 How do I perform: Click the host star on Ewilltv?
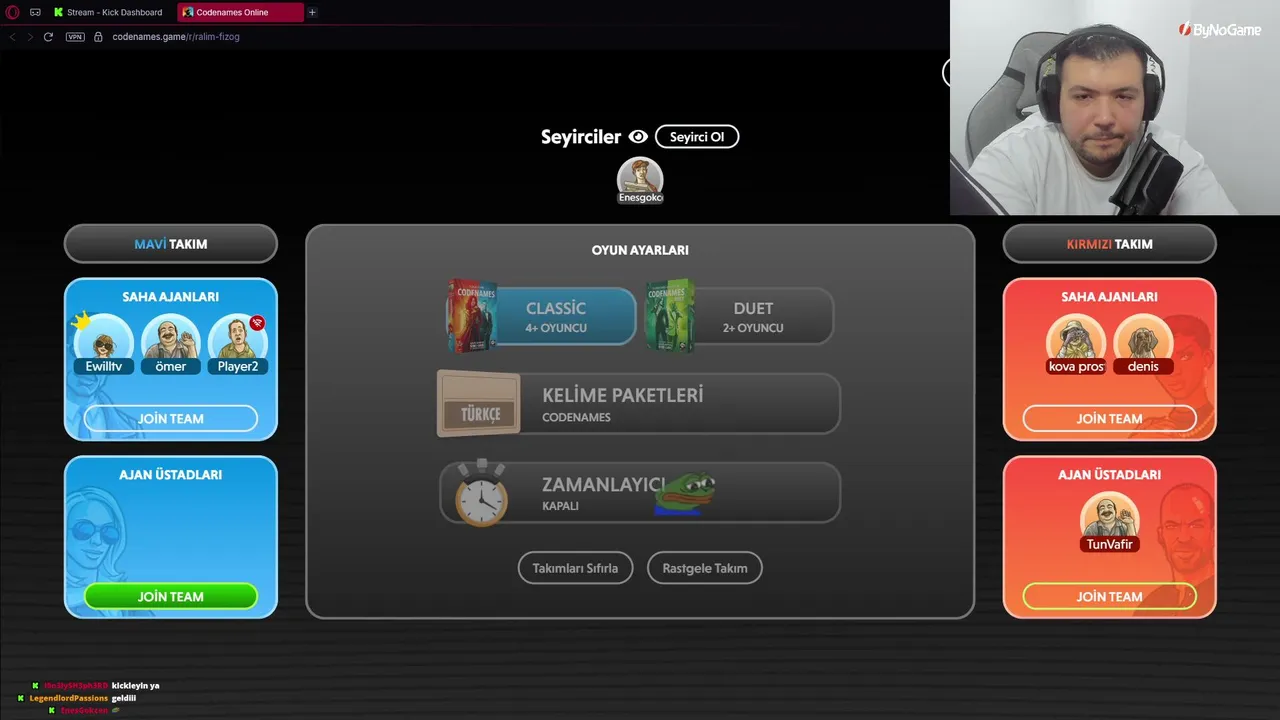(x=82, y=321)
